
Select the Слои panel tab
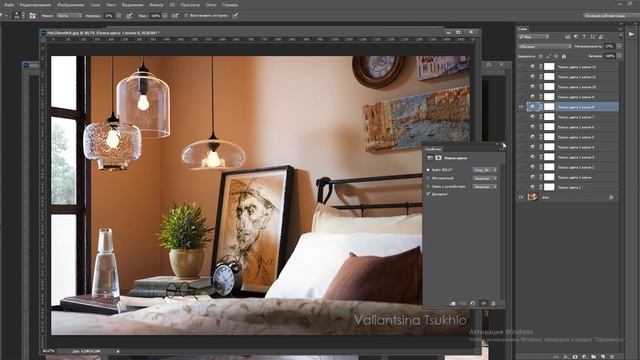522,29
